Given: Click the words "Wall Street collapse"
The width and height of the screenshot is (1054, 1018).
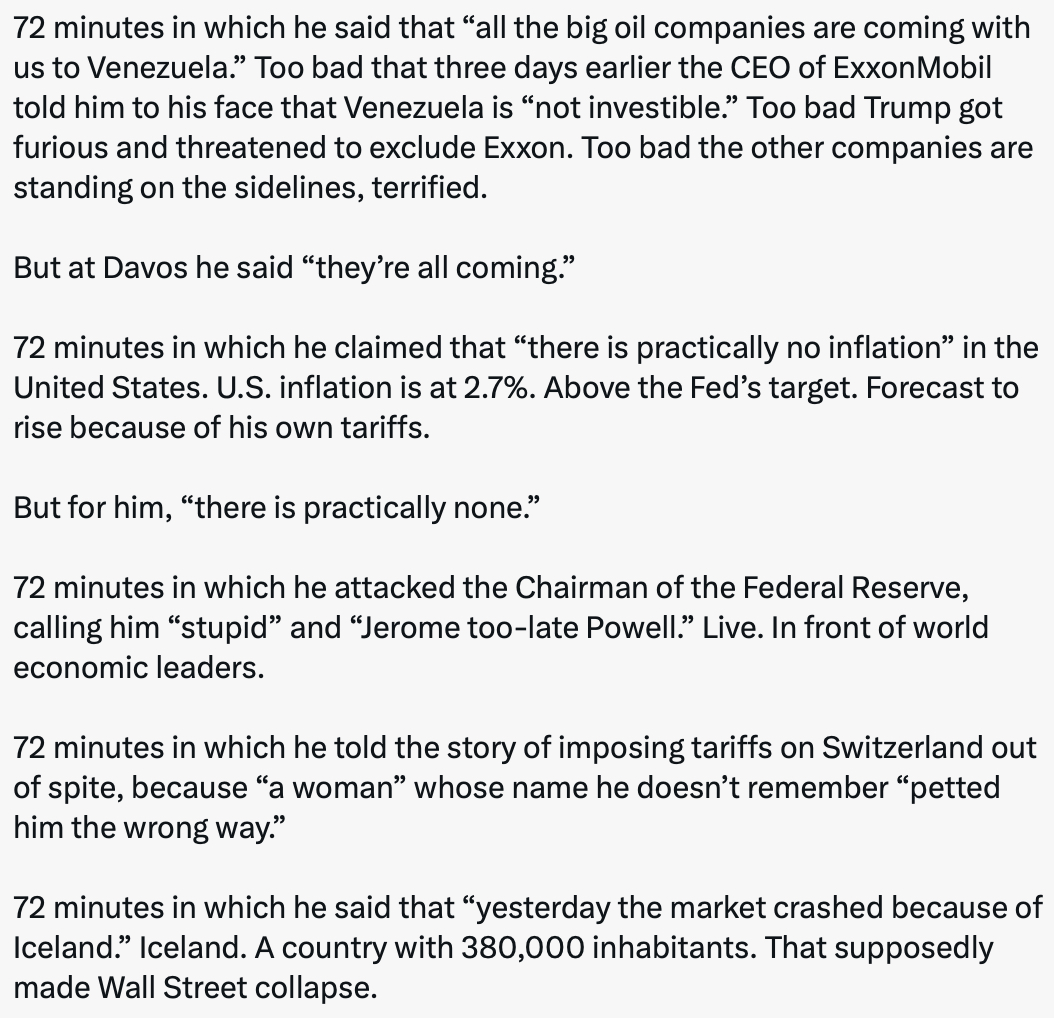Looking at the screenshot, I should [237, 988].
